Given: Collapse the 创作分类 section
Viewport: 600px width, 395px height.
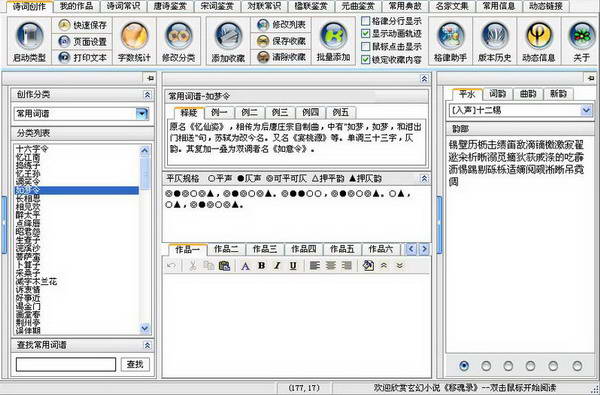Looking at the screenshot, I should click(x=147, y=95).
